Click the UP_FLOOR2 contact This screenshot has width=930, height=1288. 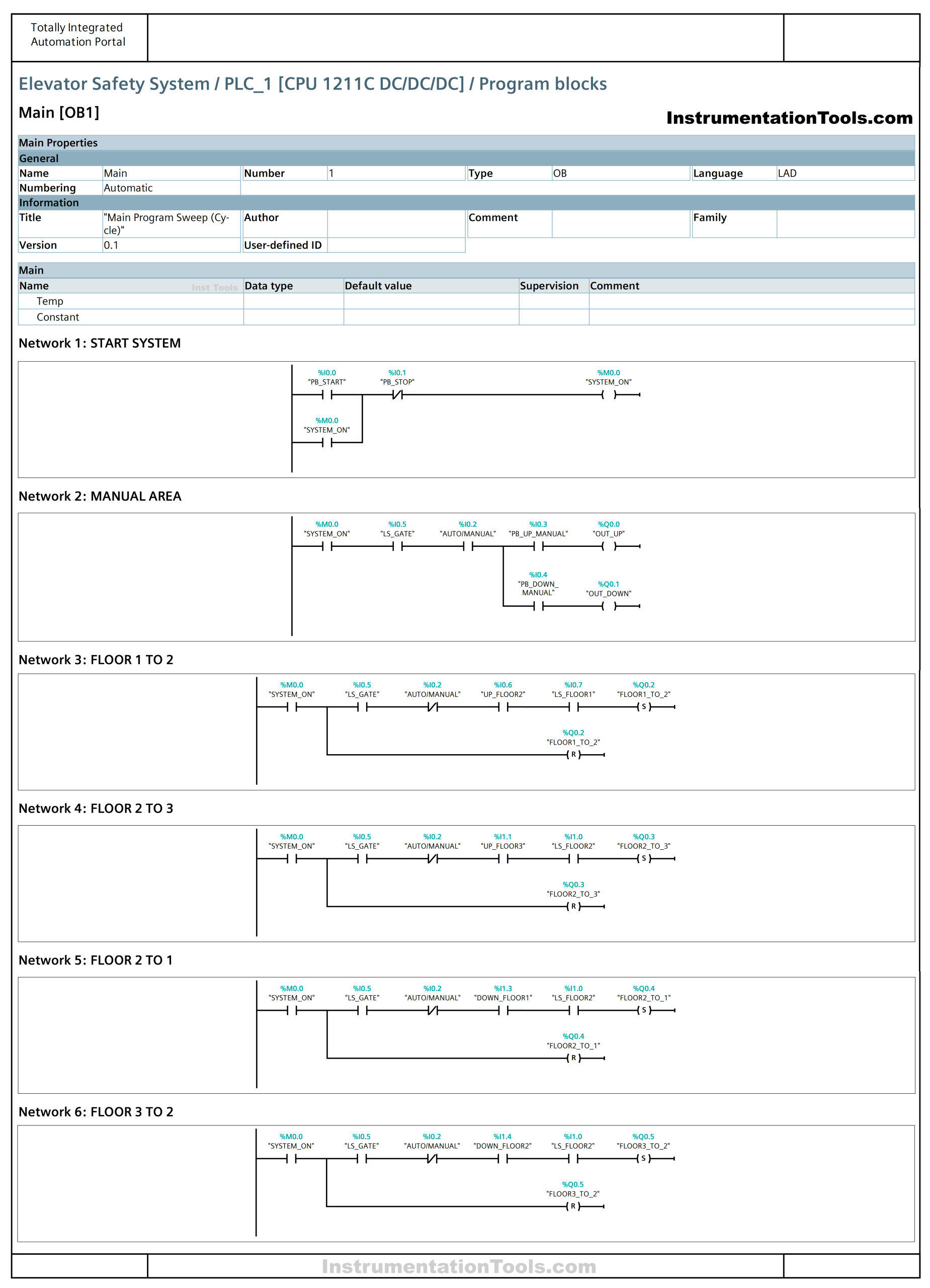(x=503, y=706)
